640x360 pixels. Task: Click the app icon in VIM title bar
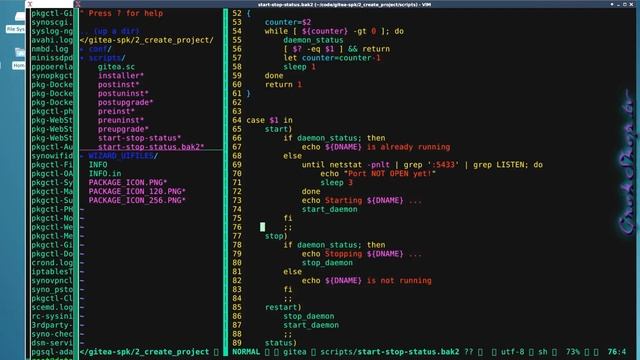click(78, 4)
